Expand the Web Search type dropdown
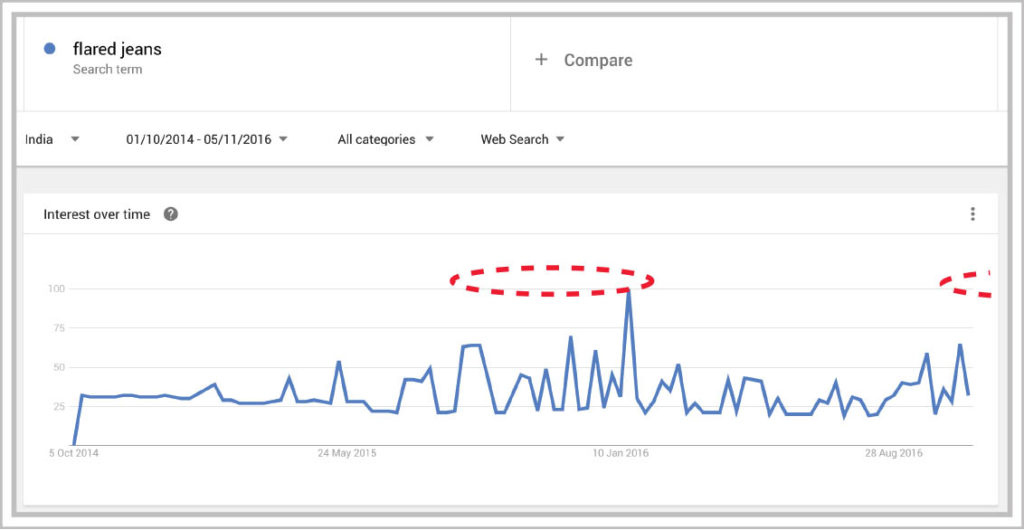This screenshot has width=1024, height=530. tap(522, 139)
